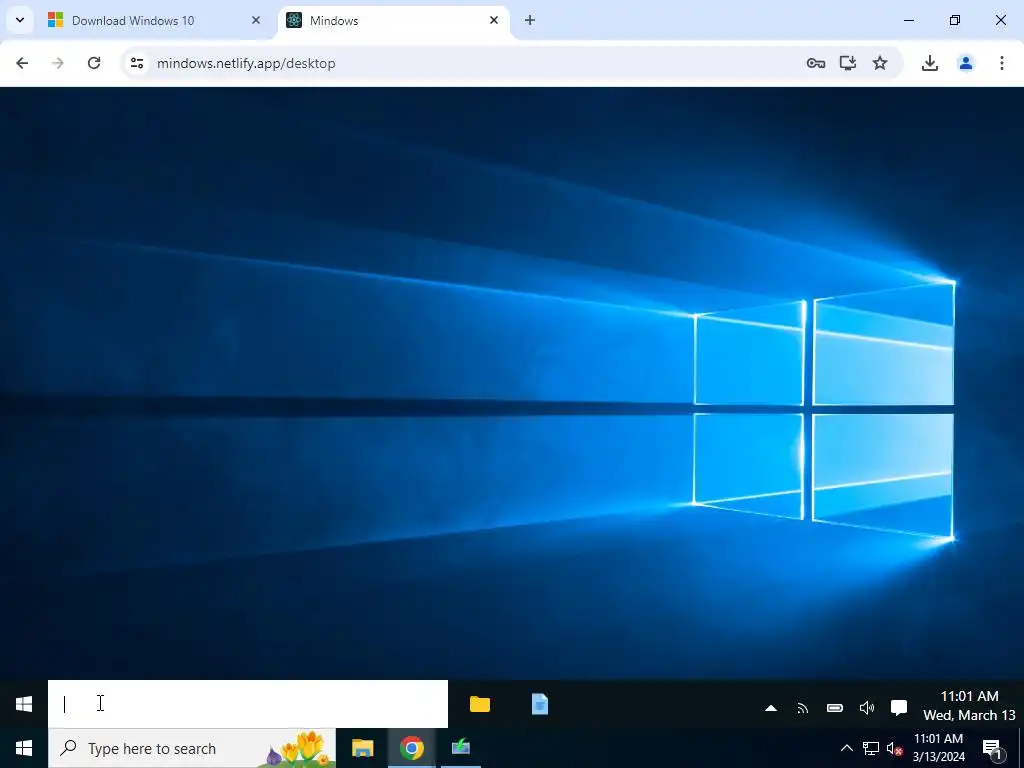
Task: Open the Mindows Start menu logo
Action: pyautogui.click(x=24, y=704)
